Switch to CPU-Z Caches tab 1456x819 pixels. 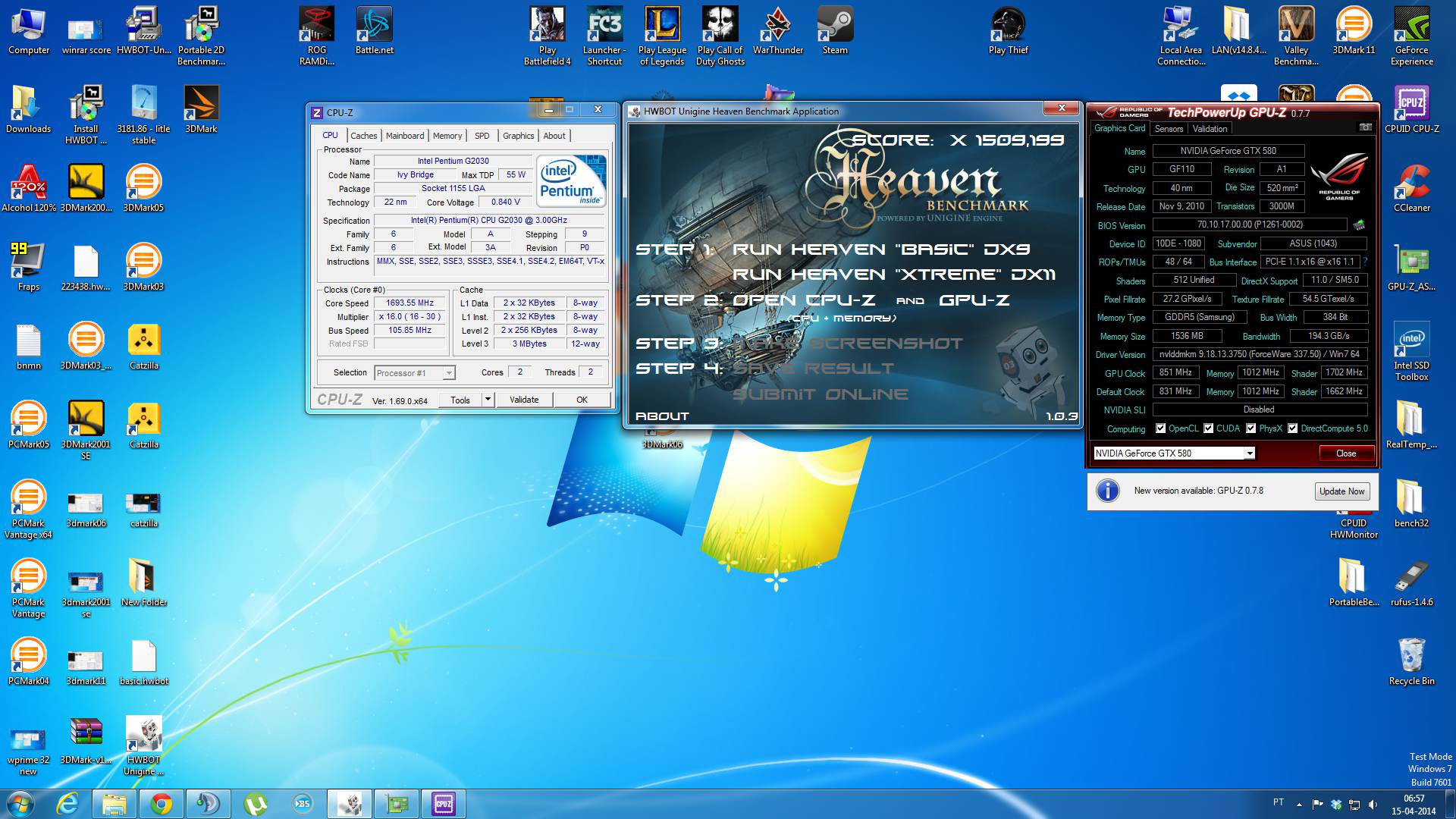pyautogui.click(x=363, y=136)
